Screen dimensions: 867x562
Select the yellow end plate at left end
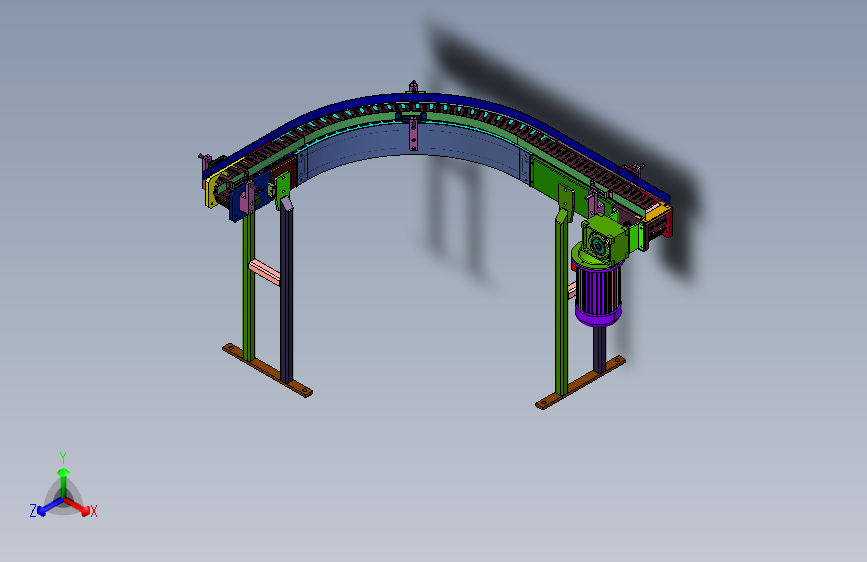click(x=210, y=191)
